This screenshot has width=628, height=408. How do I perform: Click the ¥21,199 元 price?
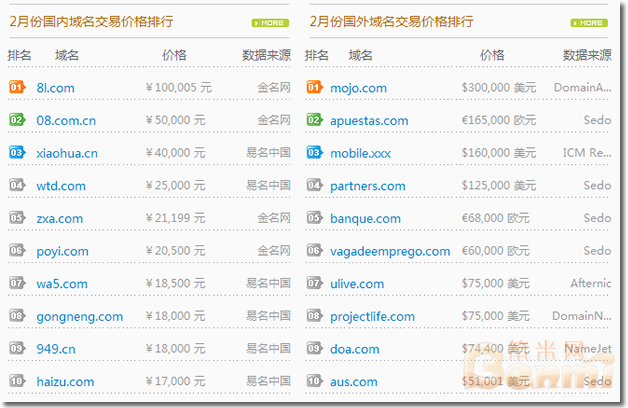click(175, 218)
